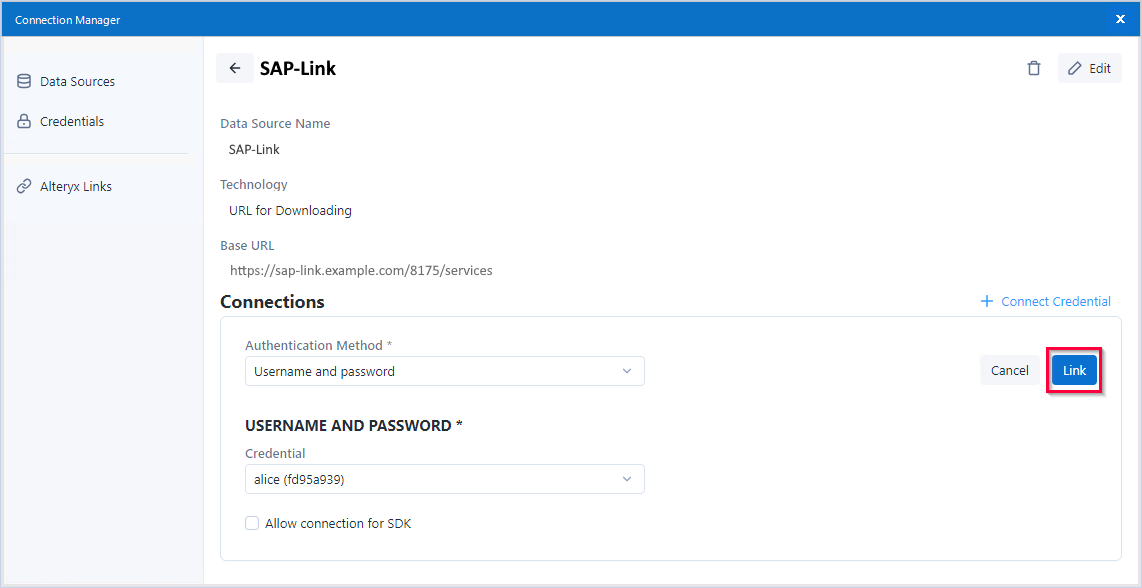Delete the data source with the trash icon

tap(1034, 69)
